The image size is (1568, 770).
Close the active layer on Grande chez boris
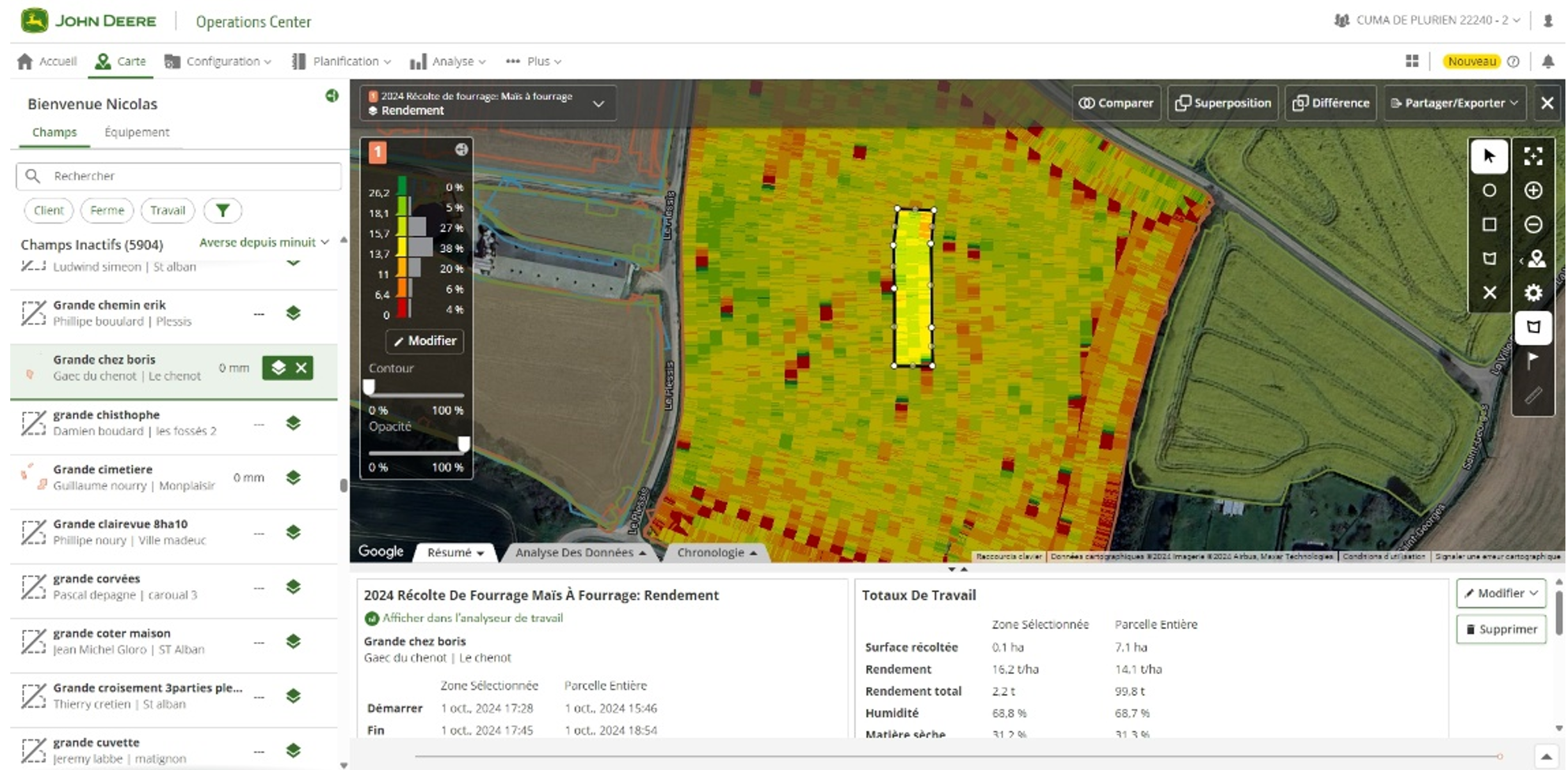301,368
